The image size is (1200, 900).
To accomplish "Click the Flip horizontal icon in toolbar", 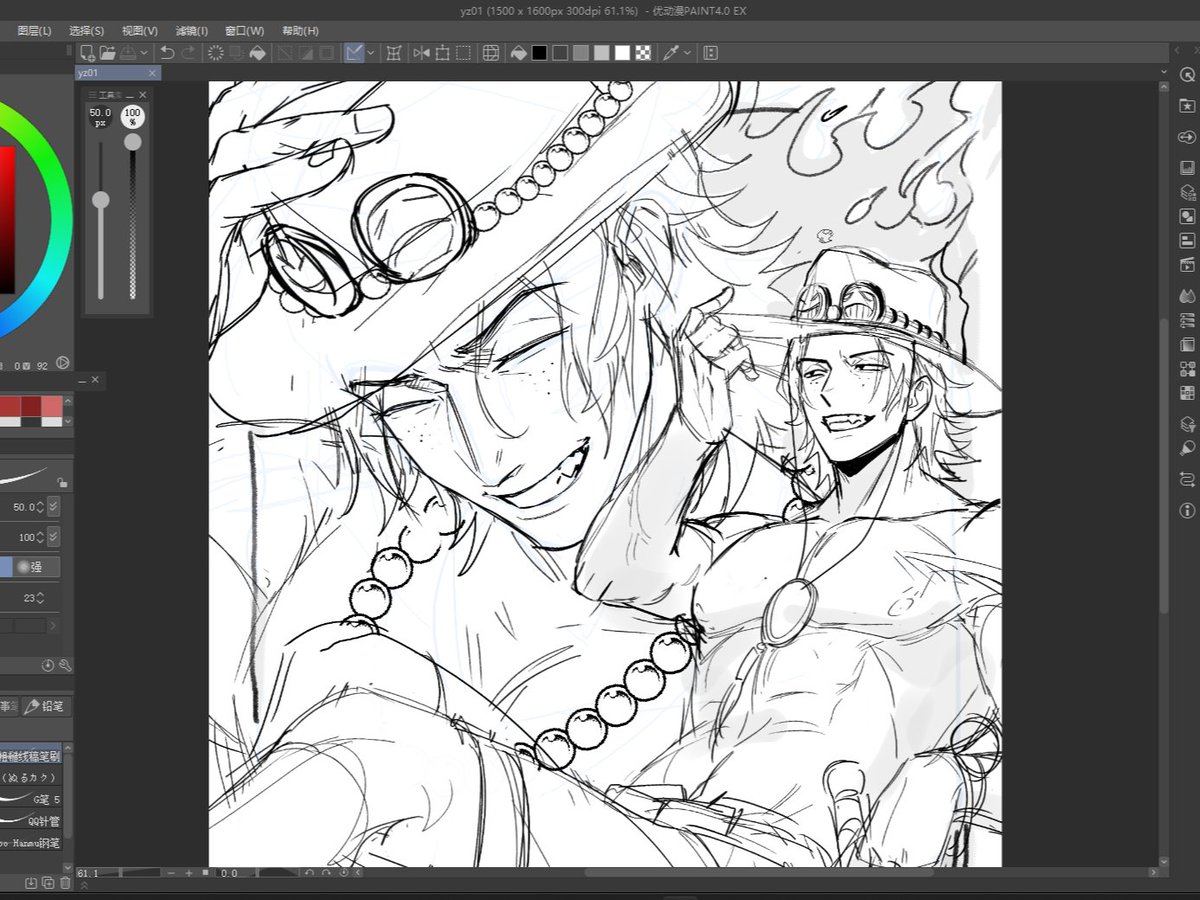I will coord(422,52).
